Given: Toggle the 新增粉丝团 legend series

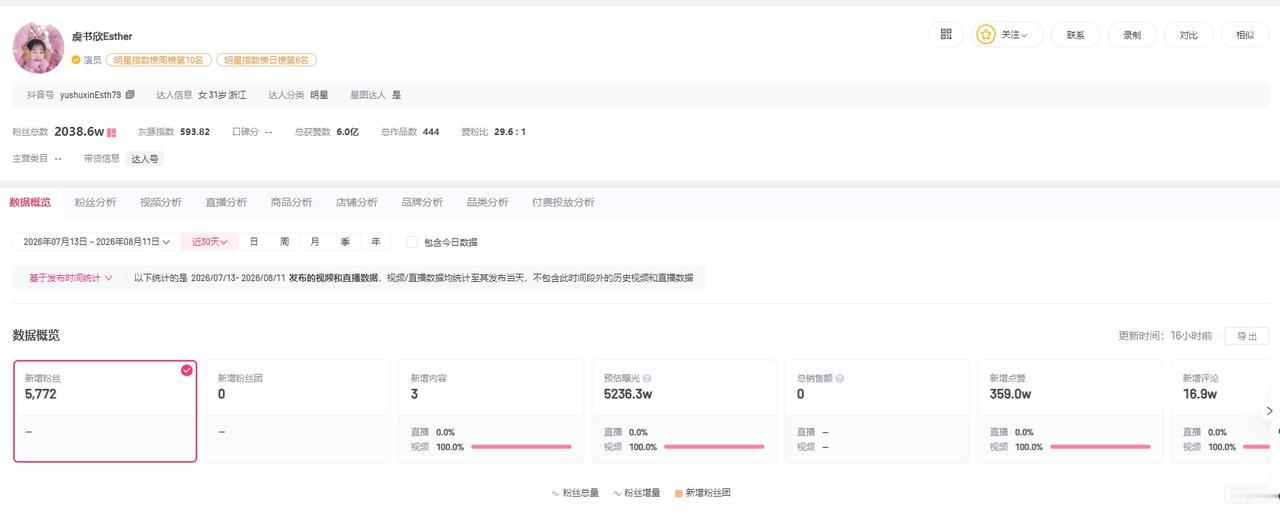Looking at the screenshot, I should point(703,493).
